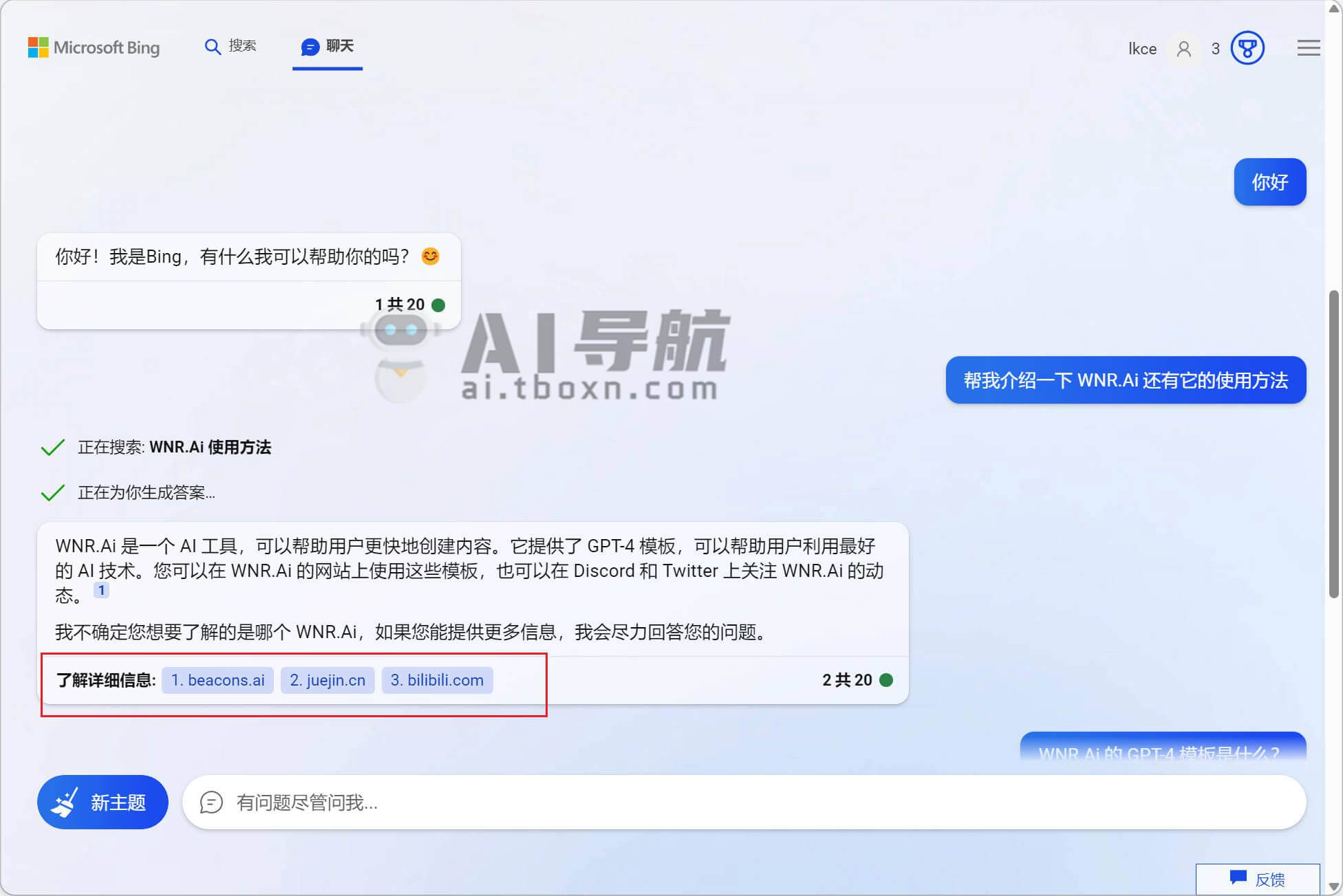Open the user profile avatar icon
1343x896 pixels.
[x=1183, y=49]
